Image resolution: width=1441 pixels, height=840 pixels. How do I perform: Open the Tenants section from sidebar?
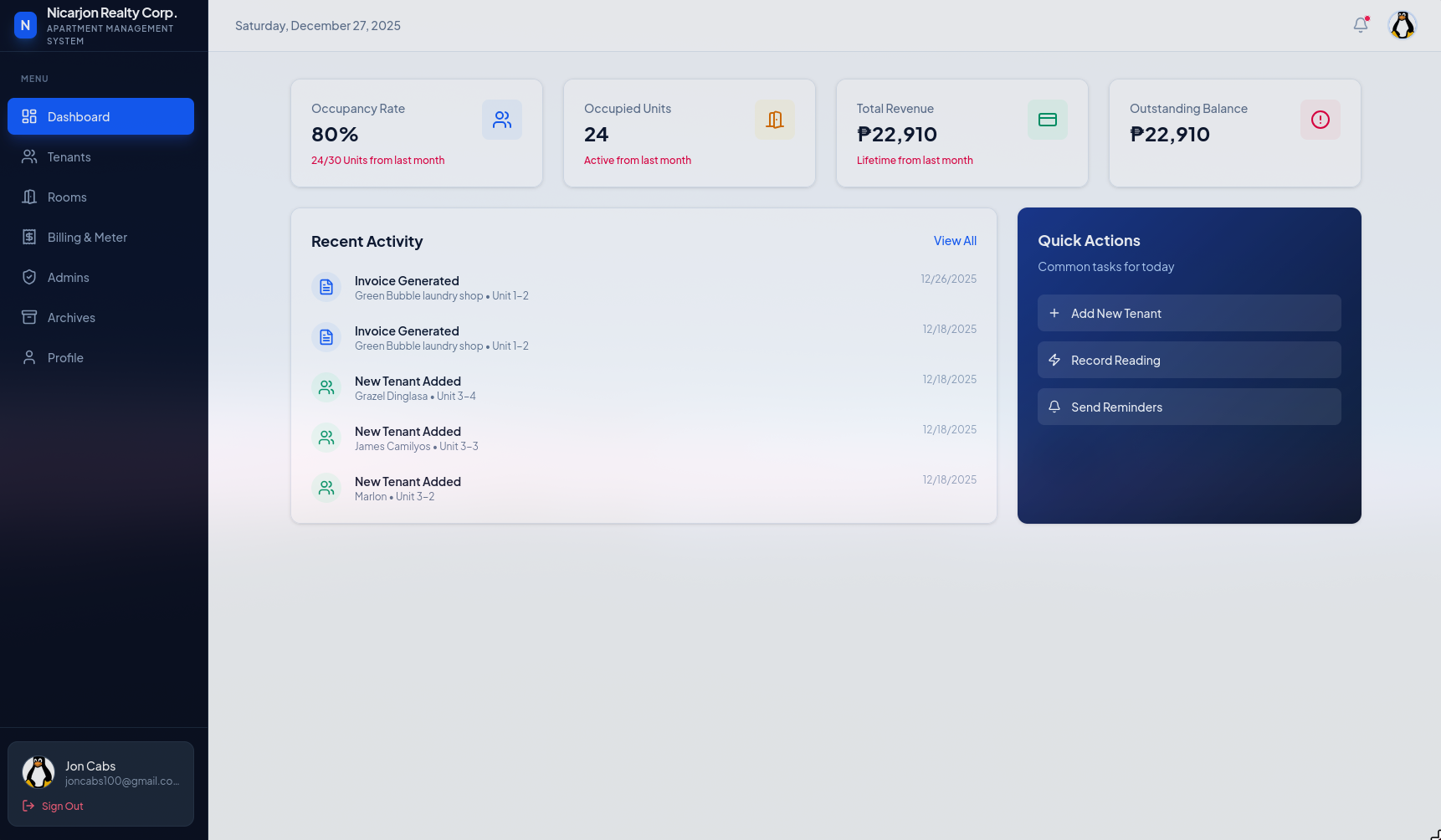coord(69,156)
